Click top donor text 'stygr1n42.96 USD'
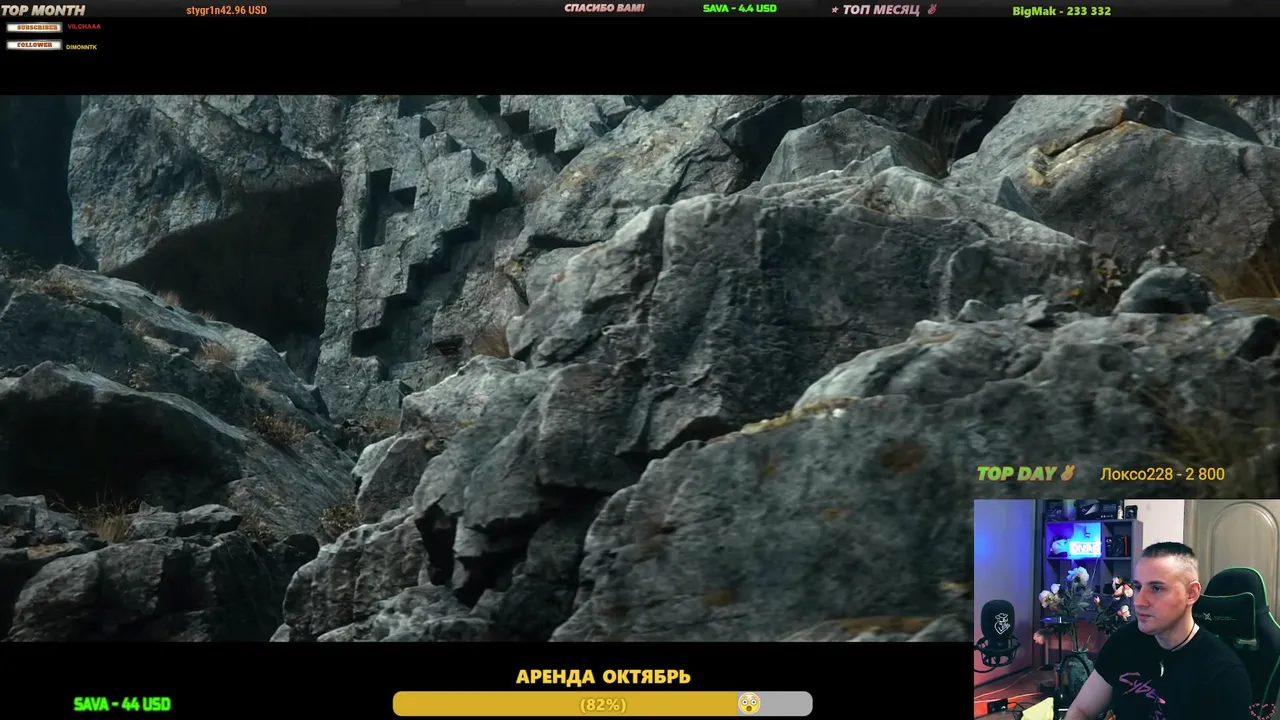 tap(226, 10)
